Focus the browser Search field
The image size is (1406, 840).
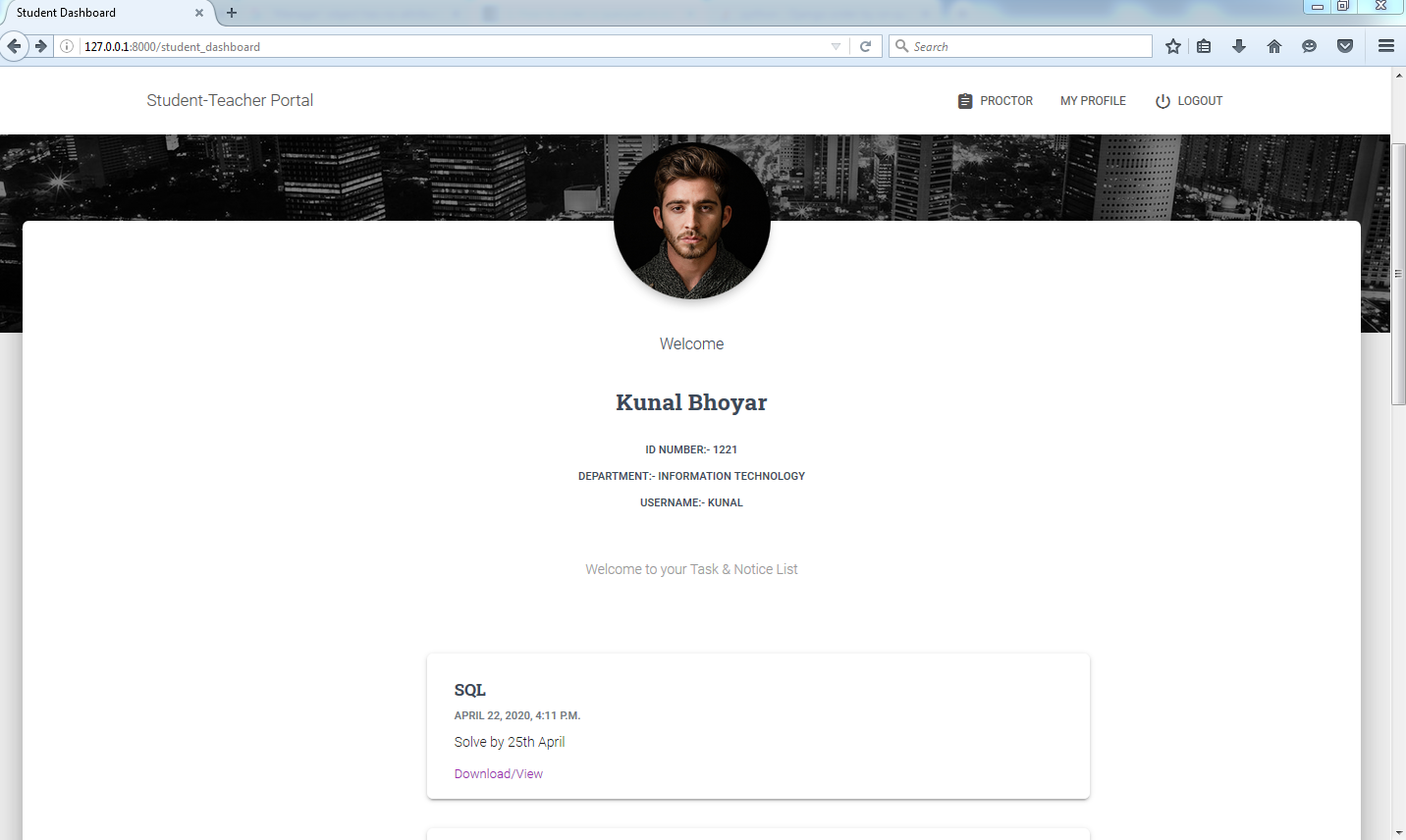[x=1020, y=46]
